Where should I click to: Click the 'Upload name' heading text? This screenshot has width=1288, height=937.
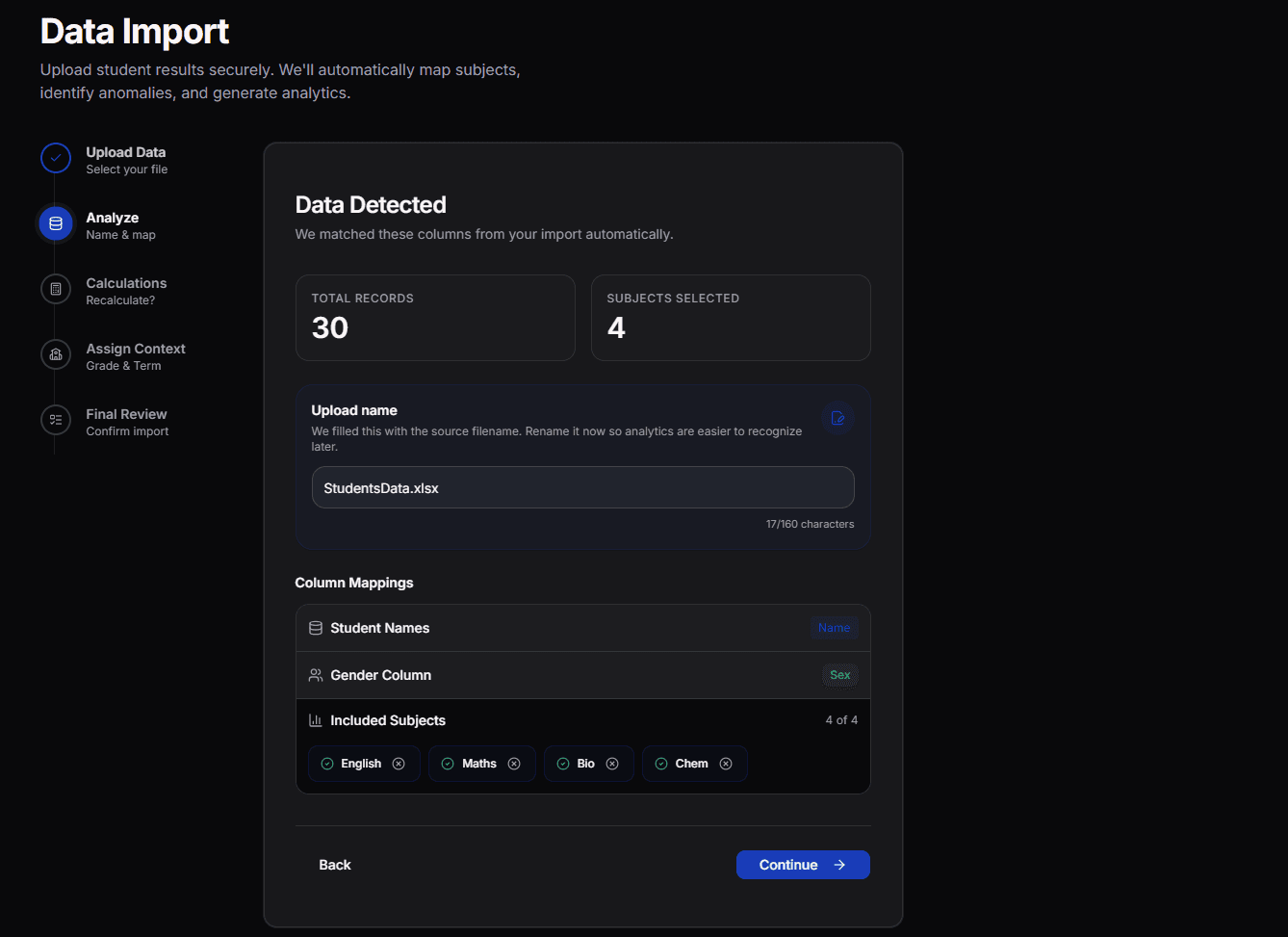click(354, 410)
